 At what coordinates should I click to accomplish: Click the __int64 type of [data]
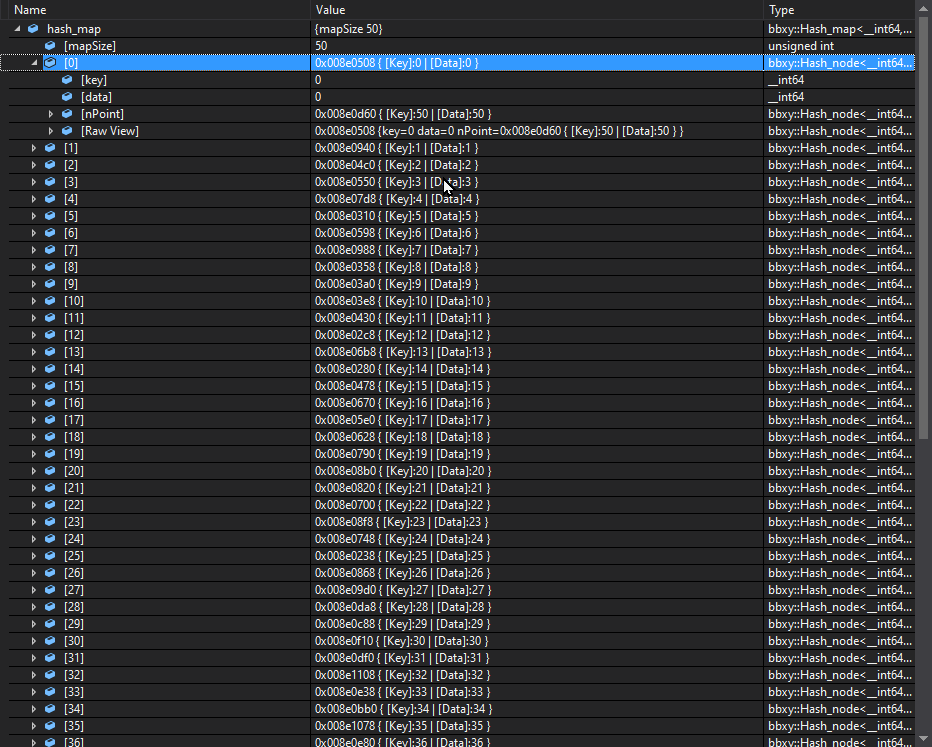pos(786,96)
